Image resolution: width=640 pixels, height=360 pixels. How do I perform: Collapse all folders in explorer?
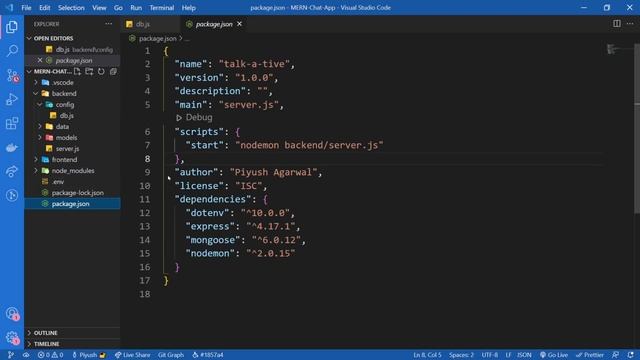[x=113, y=71]
